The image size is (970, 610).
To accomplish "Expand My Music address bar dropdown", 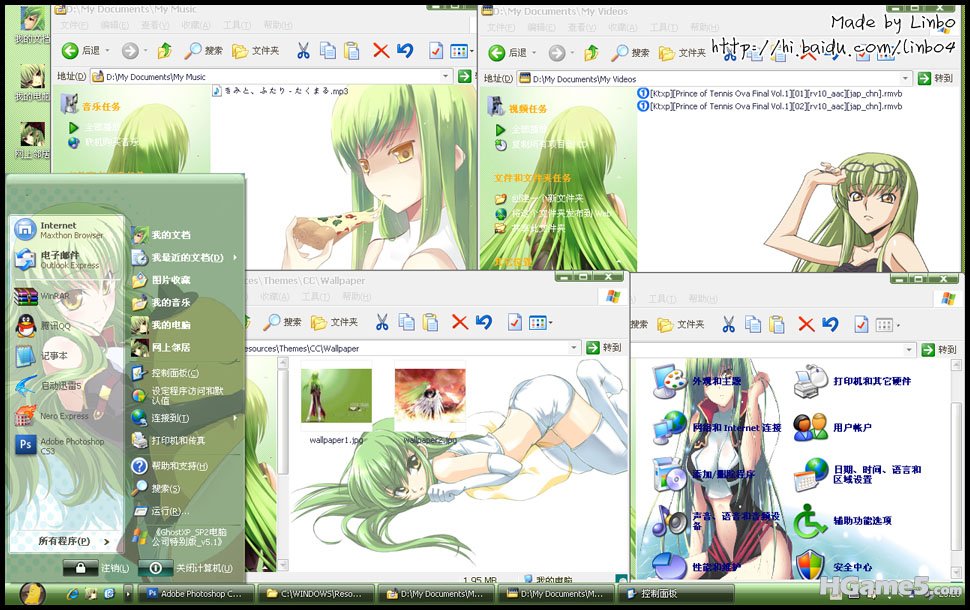I will (x=446, y=76).
